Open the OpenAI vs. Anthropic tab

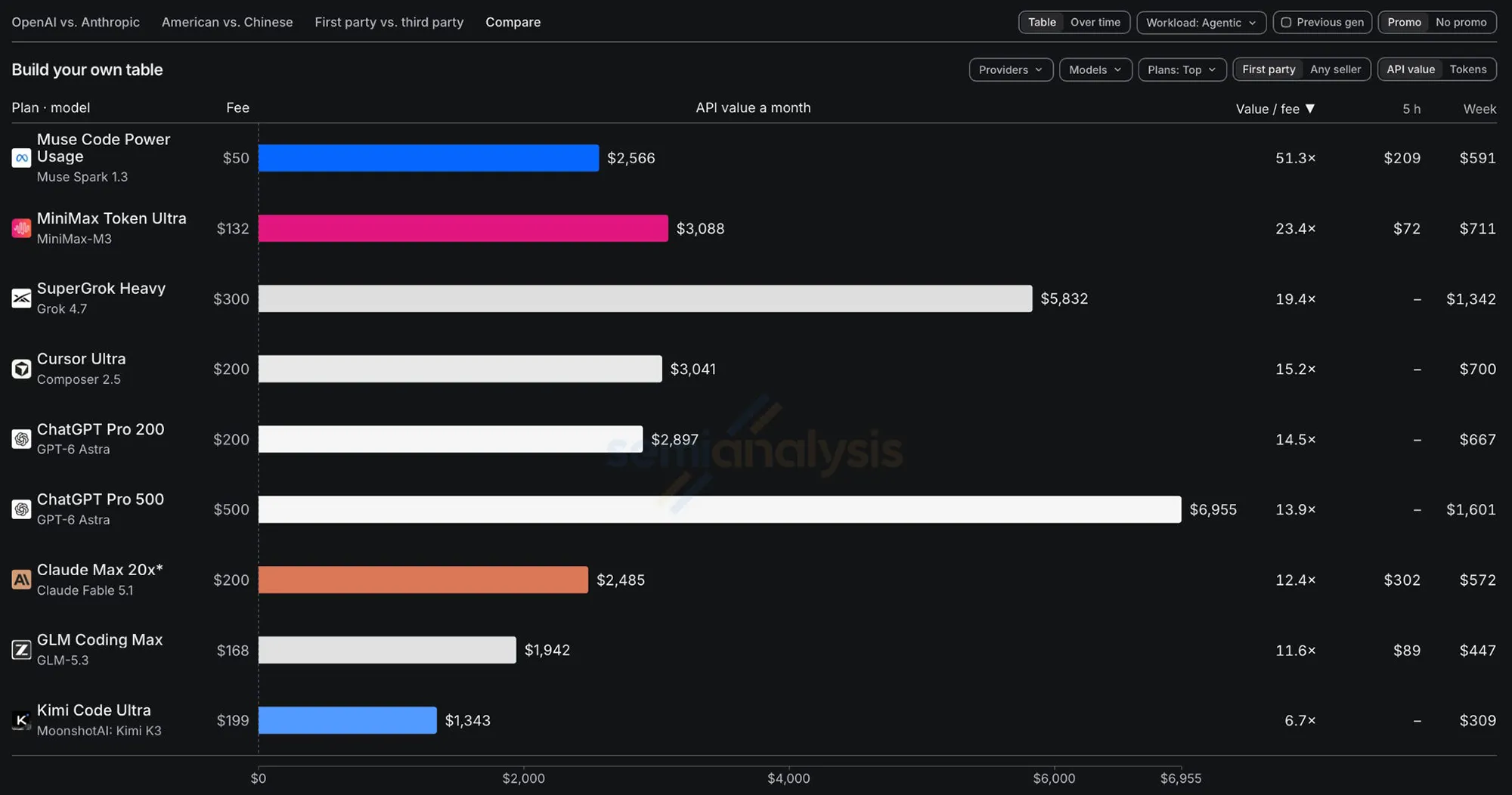pos(76,23)
